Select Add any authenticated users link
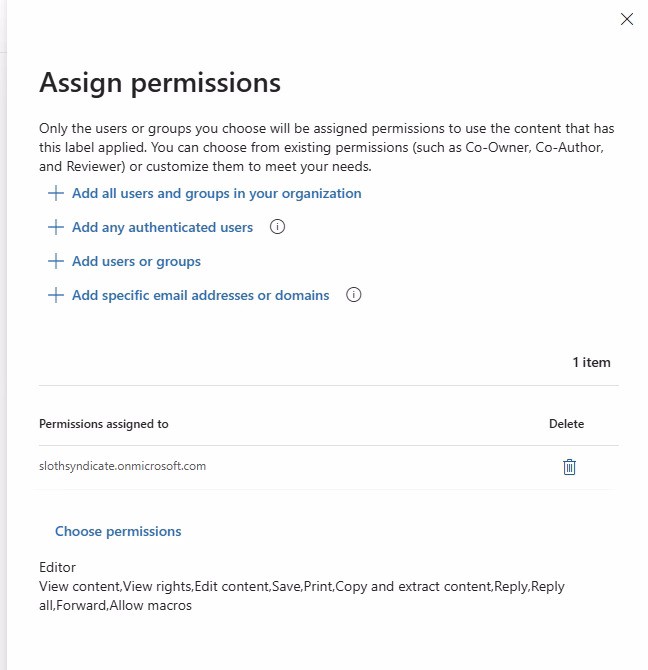The height and width of the screenshot is (670, 648). click(x=162, y=227)
